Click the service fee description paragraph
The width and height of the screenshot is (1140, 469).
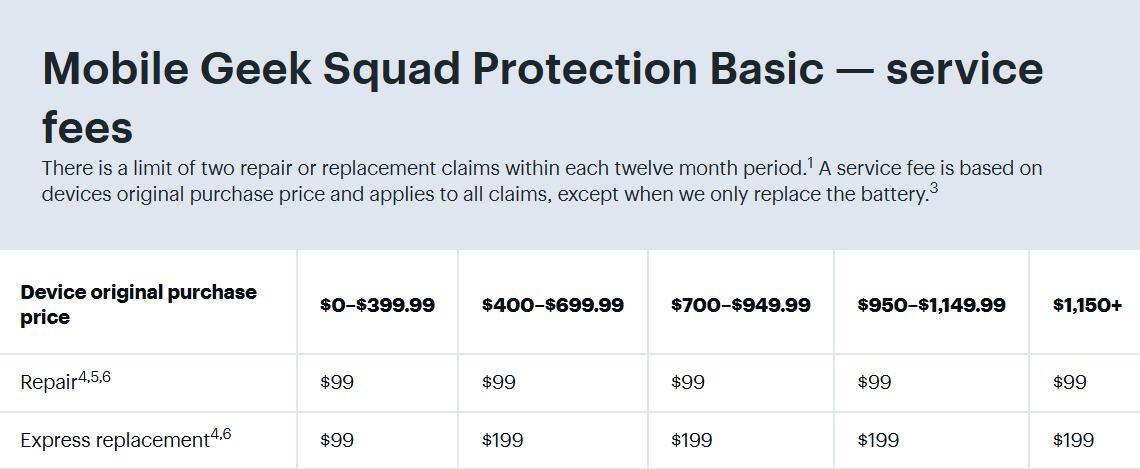(x=541, y=181)
